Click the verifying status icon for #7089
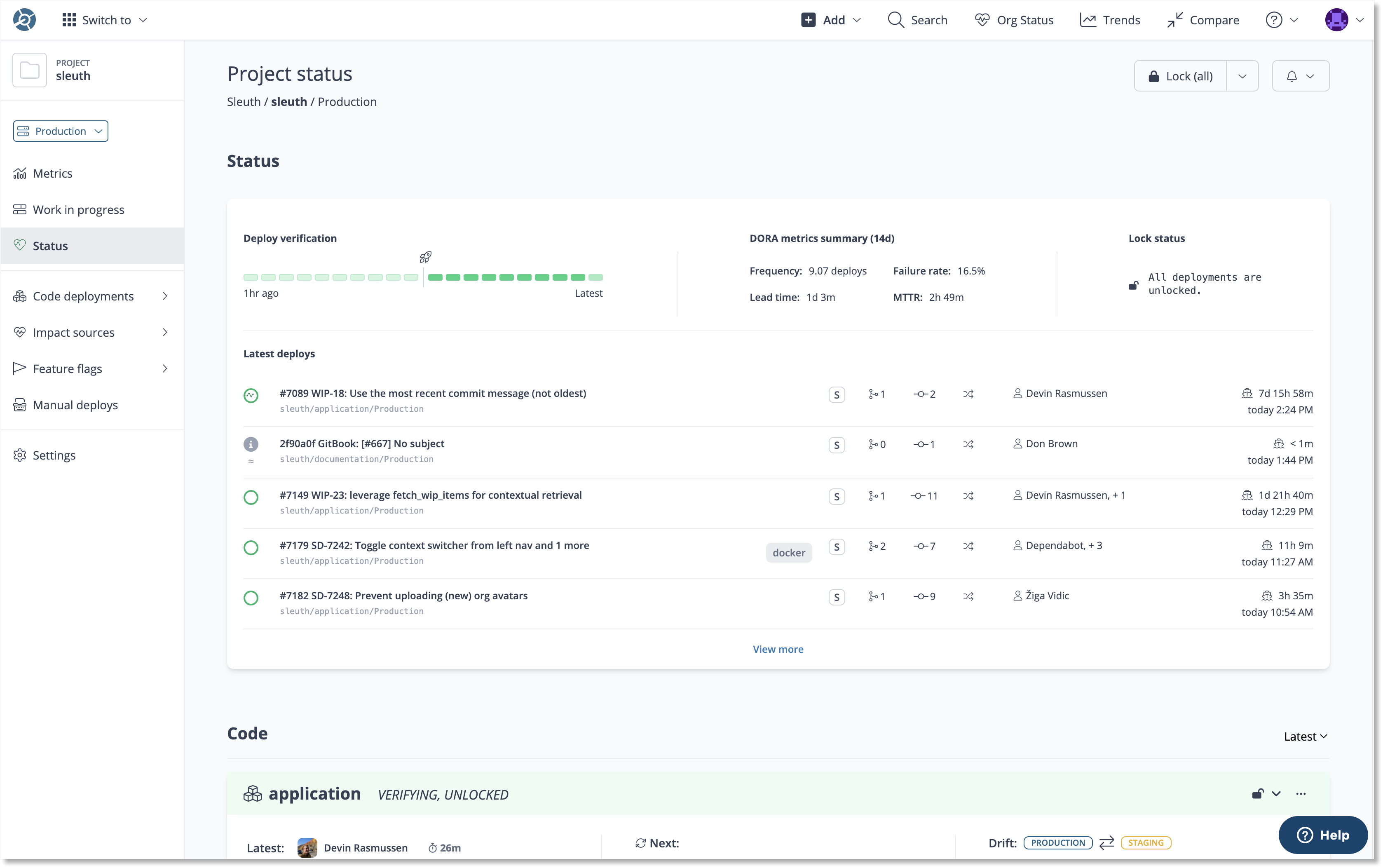Screen dimensions: 1383x868 (x=251, y=396)
